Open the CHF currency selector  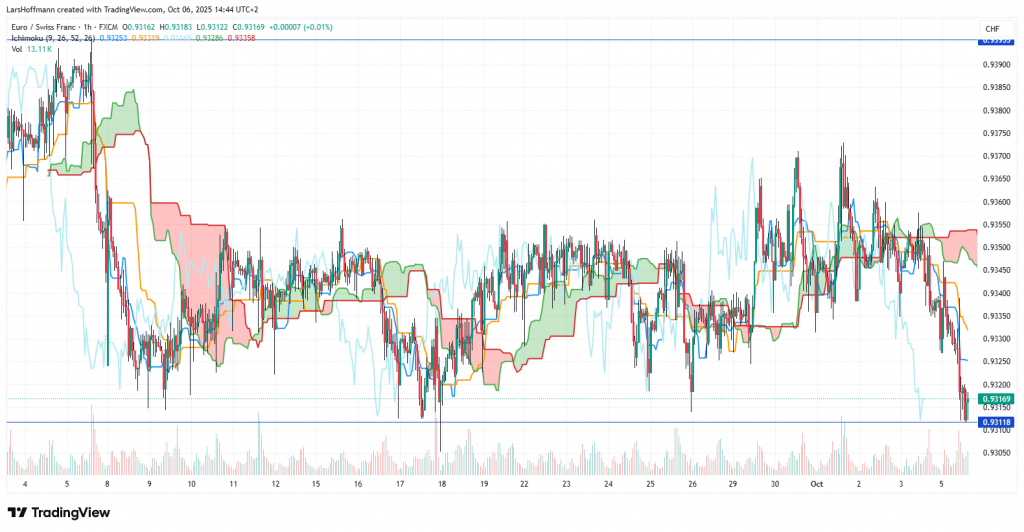click(992, 28)
